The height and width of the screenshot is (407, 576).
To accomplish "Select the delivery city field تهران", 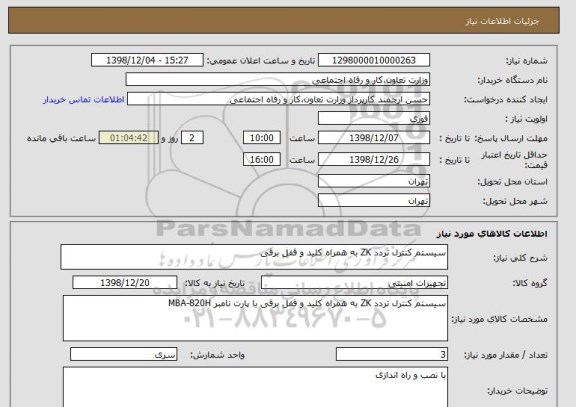I will 374,201.
